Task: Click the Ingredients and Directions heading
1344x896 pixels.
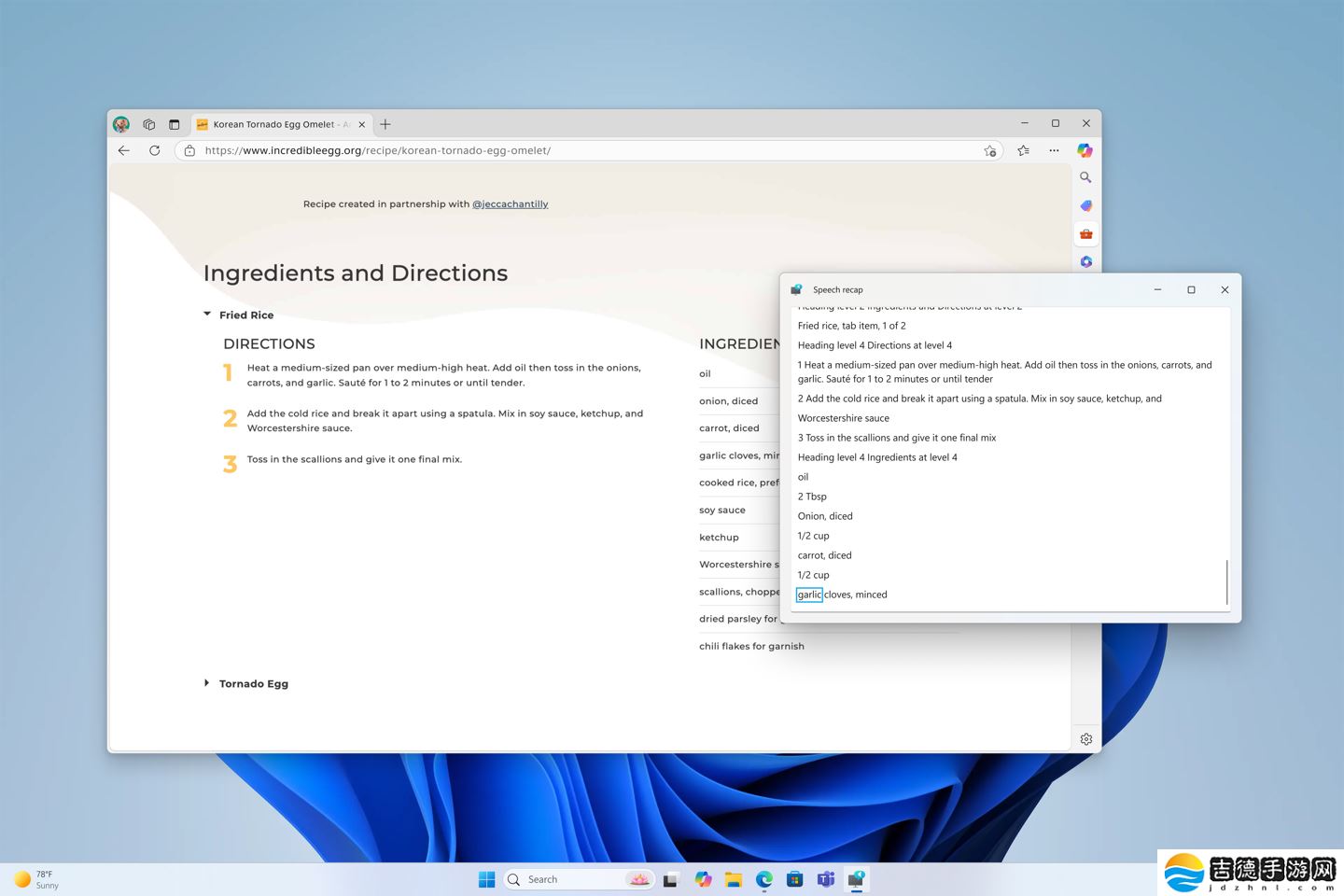Action: (x=356, y=273)
